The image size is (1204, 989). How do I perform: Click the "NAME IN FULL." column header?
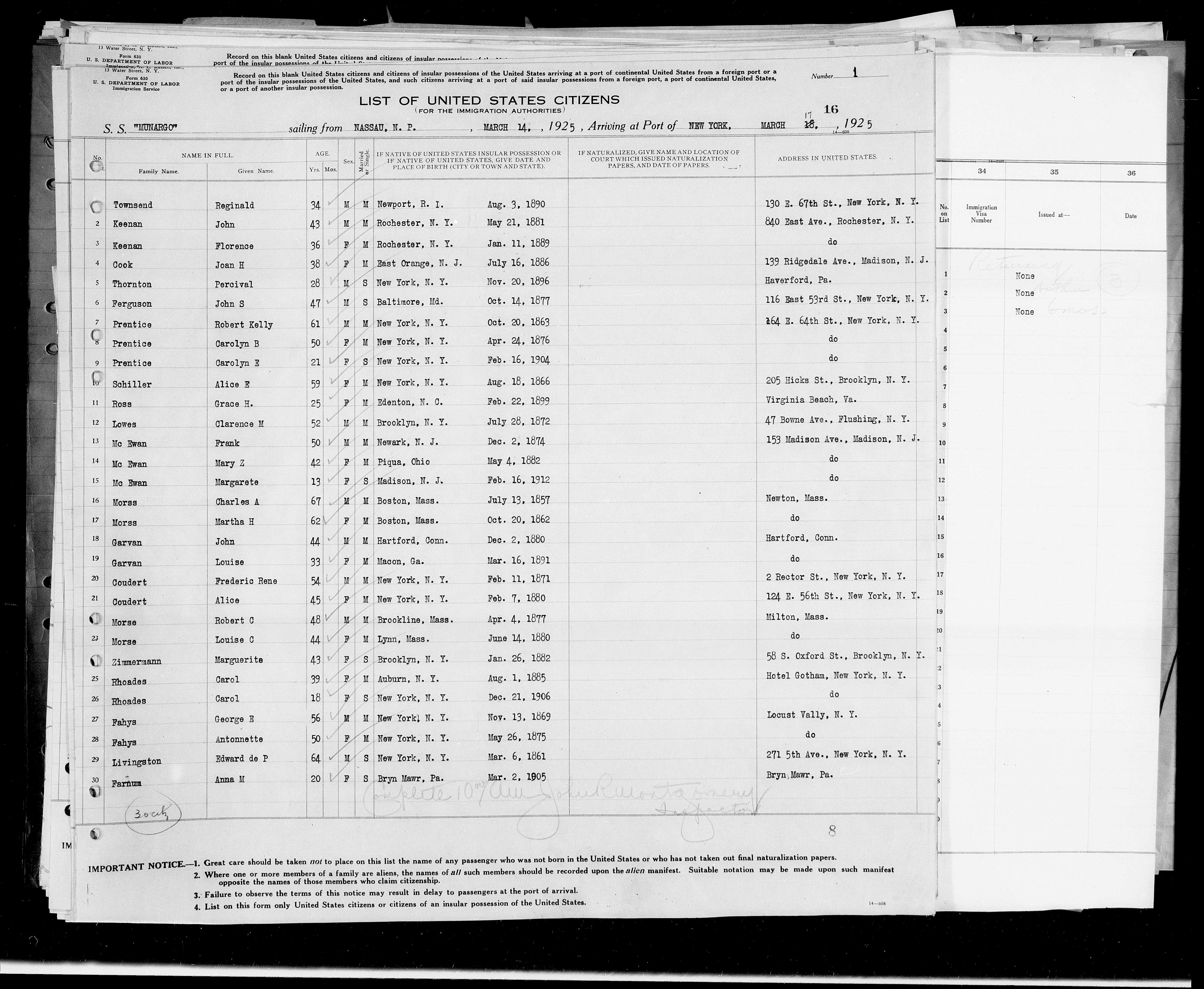coord(207,156)
